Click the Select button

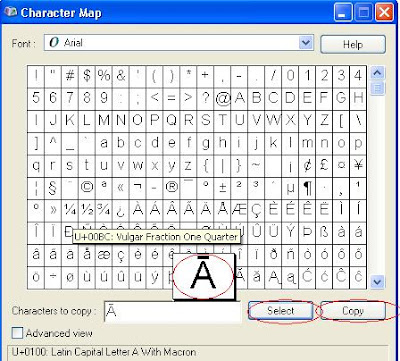[x=281, y=311]
